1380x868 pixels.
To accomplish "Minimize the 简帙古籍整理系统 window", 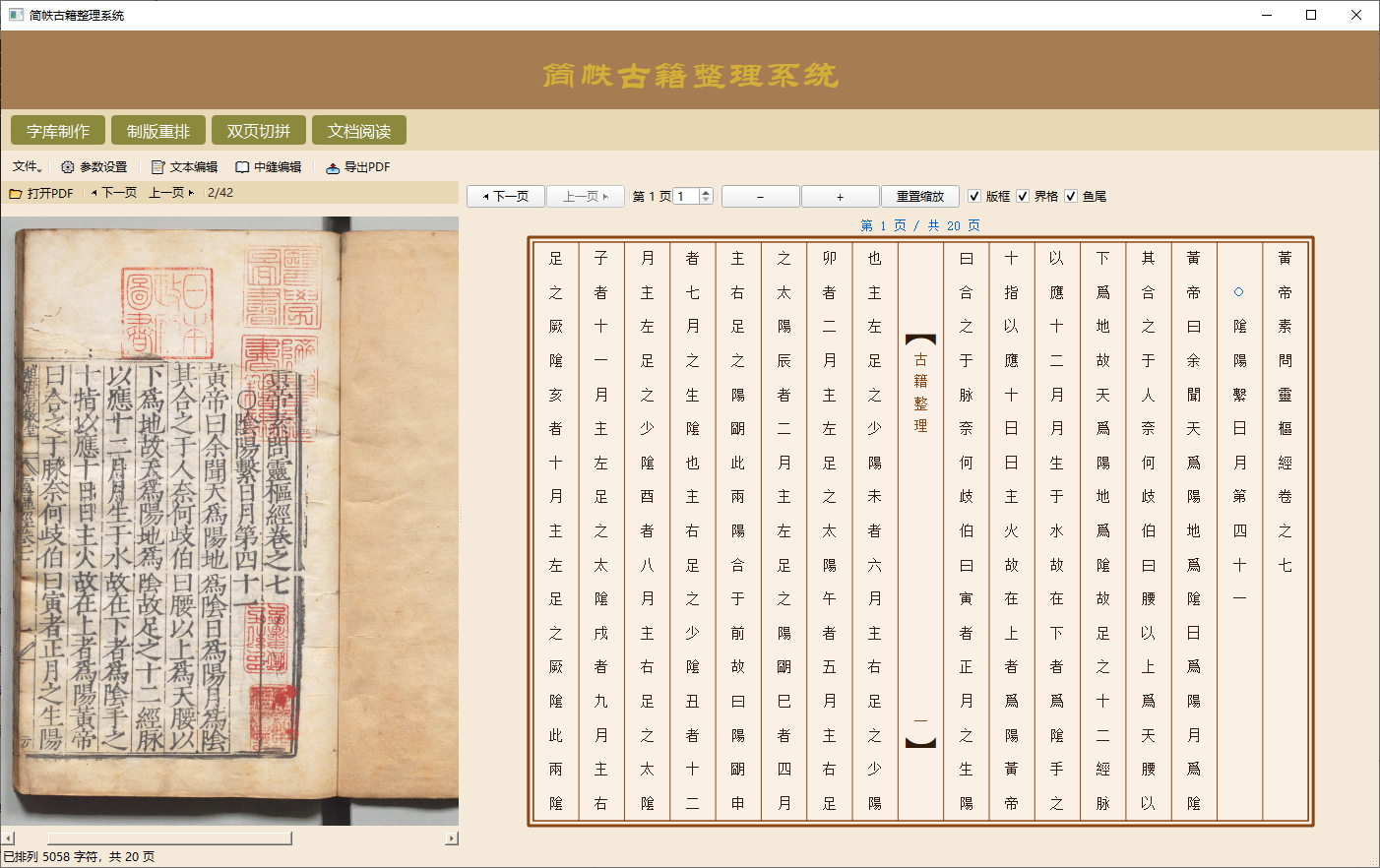I will click(1267, 15).
